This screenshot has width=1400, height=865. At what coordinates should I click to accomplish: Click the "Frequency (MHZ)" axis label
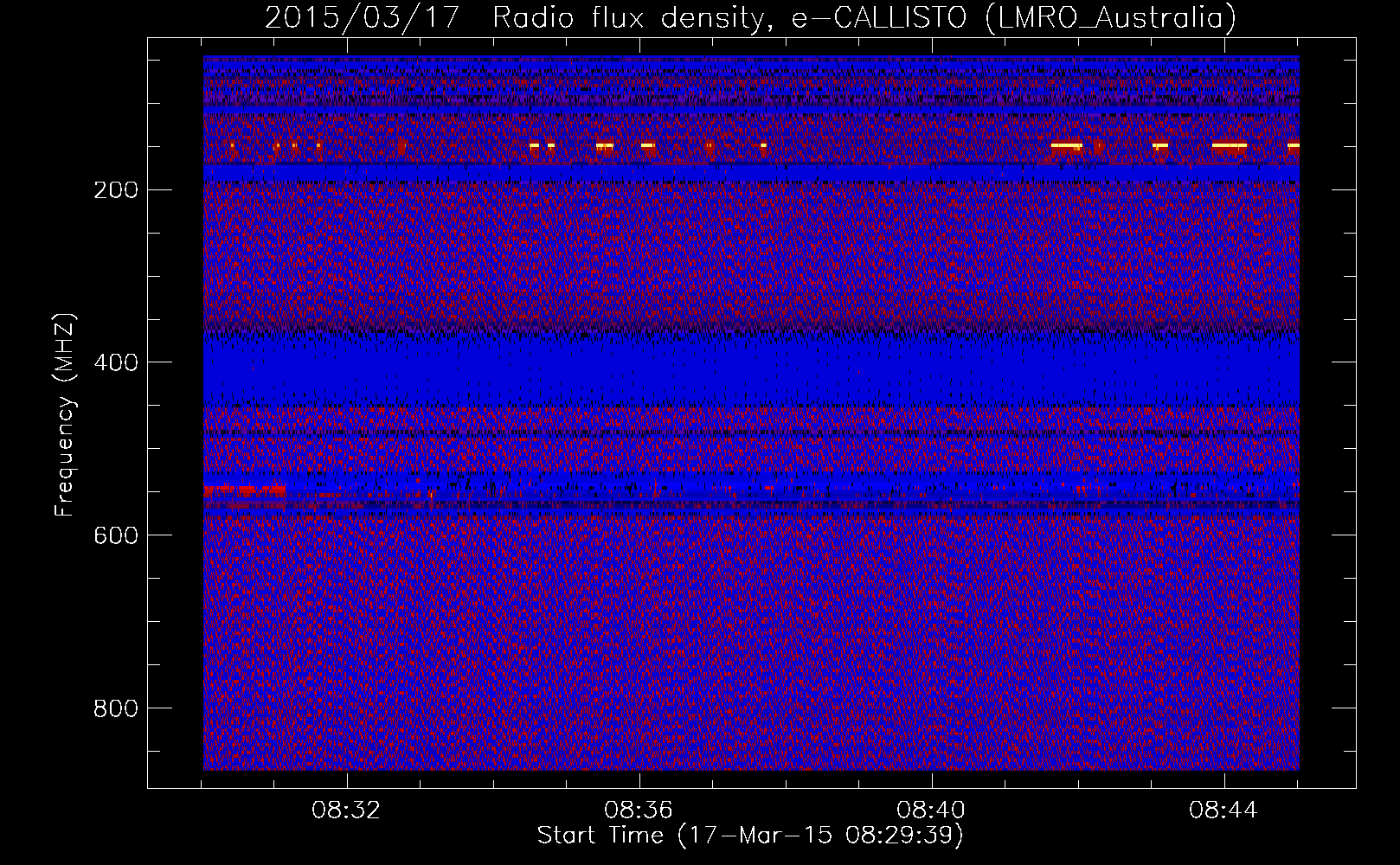point(66,415)
